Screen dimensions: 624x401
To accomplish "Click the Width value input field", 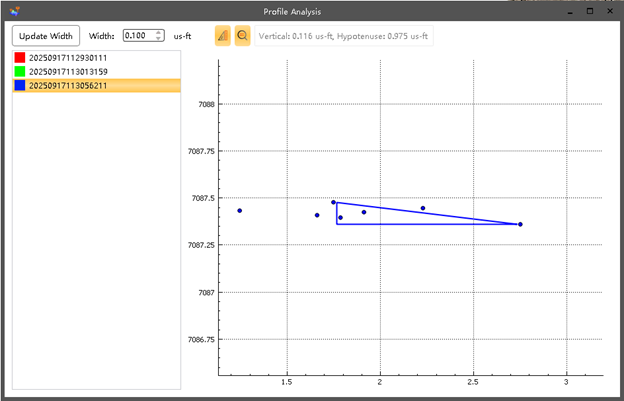I will (x=138, y=36).
